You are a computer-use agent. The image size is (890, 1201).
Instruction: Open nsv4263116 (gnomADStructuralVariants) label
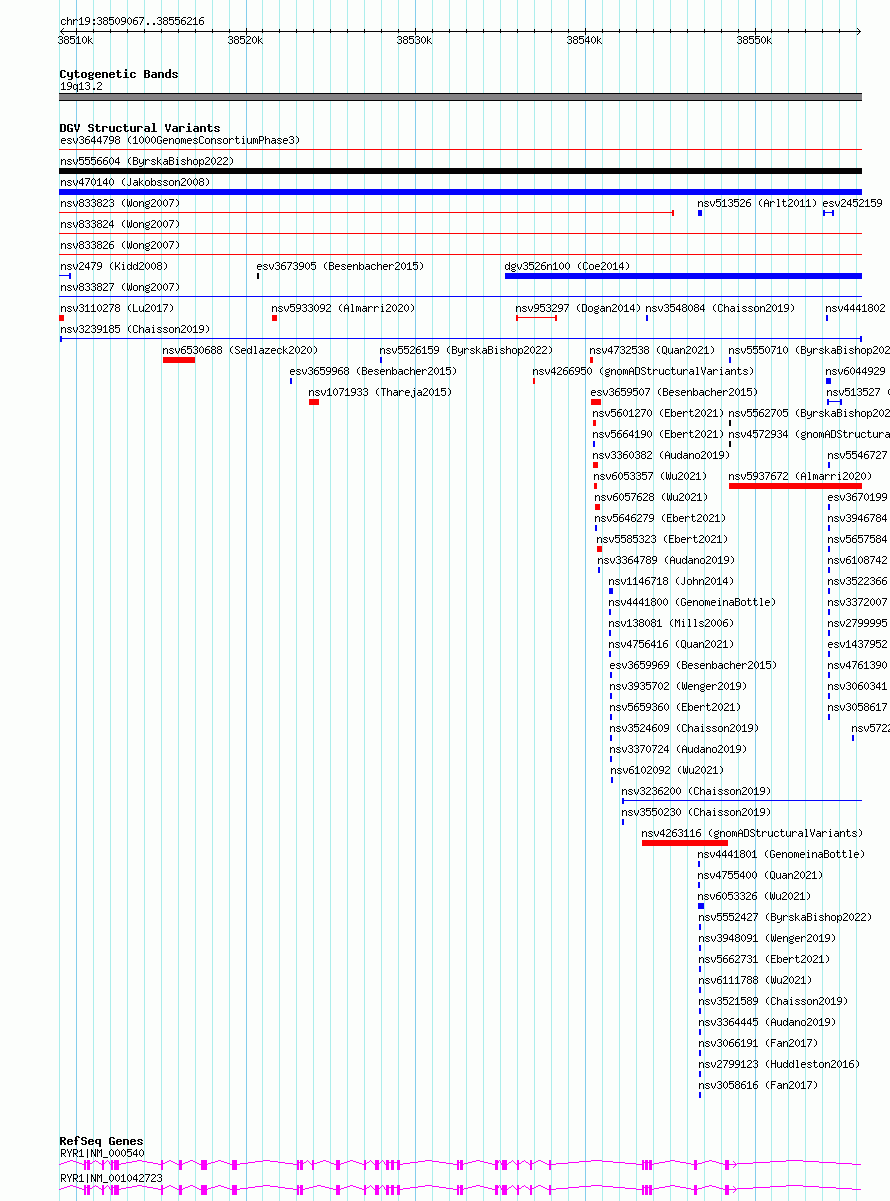(x=752, y=833)
